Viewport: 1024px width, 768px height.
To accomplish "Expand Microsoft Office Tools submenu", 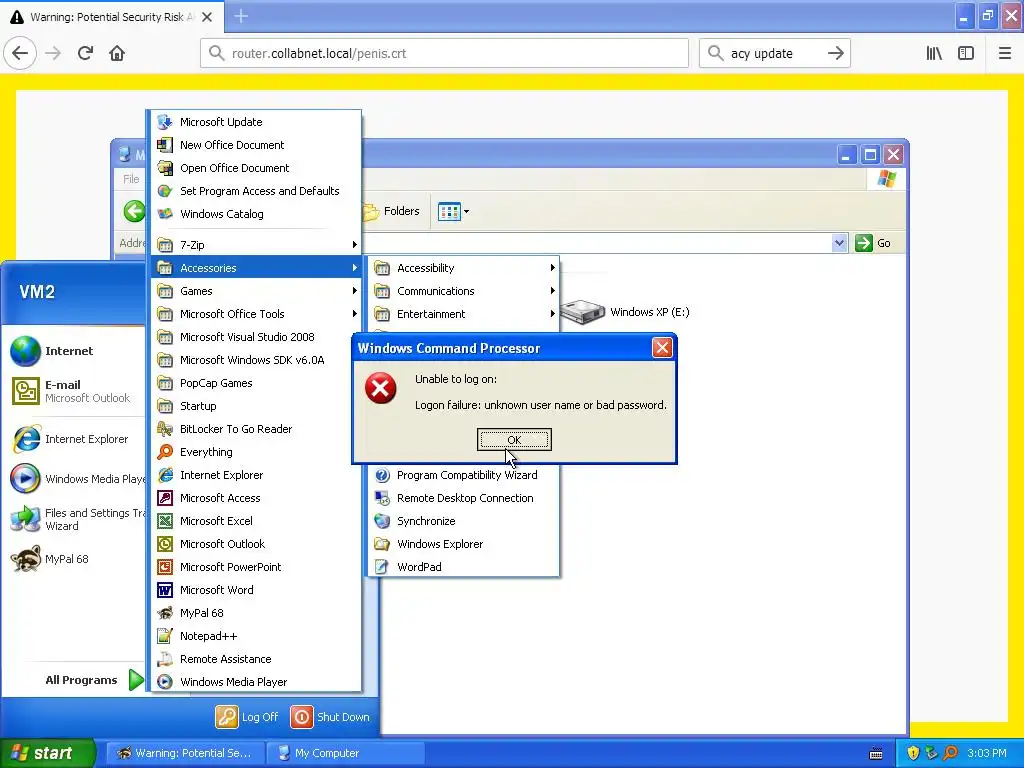I will click(256, 313).
